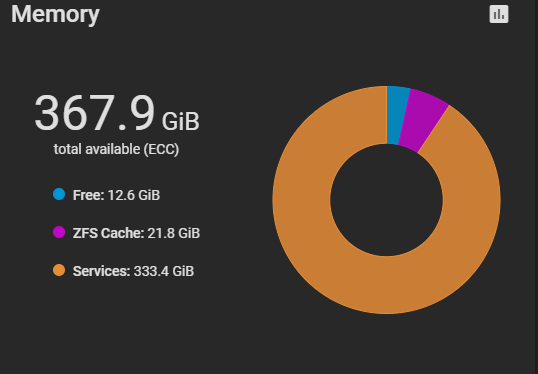Click the purple ZFS Cache donut slice

pyautogui.click(x=423, y=120)
